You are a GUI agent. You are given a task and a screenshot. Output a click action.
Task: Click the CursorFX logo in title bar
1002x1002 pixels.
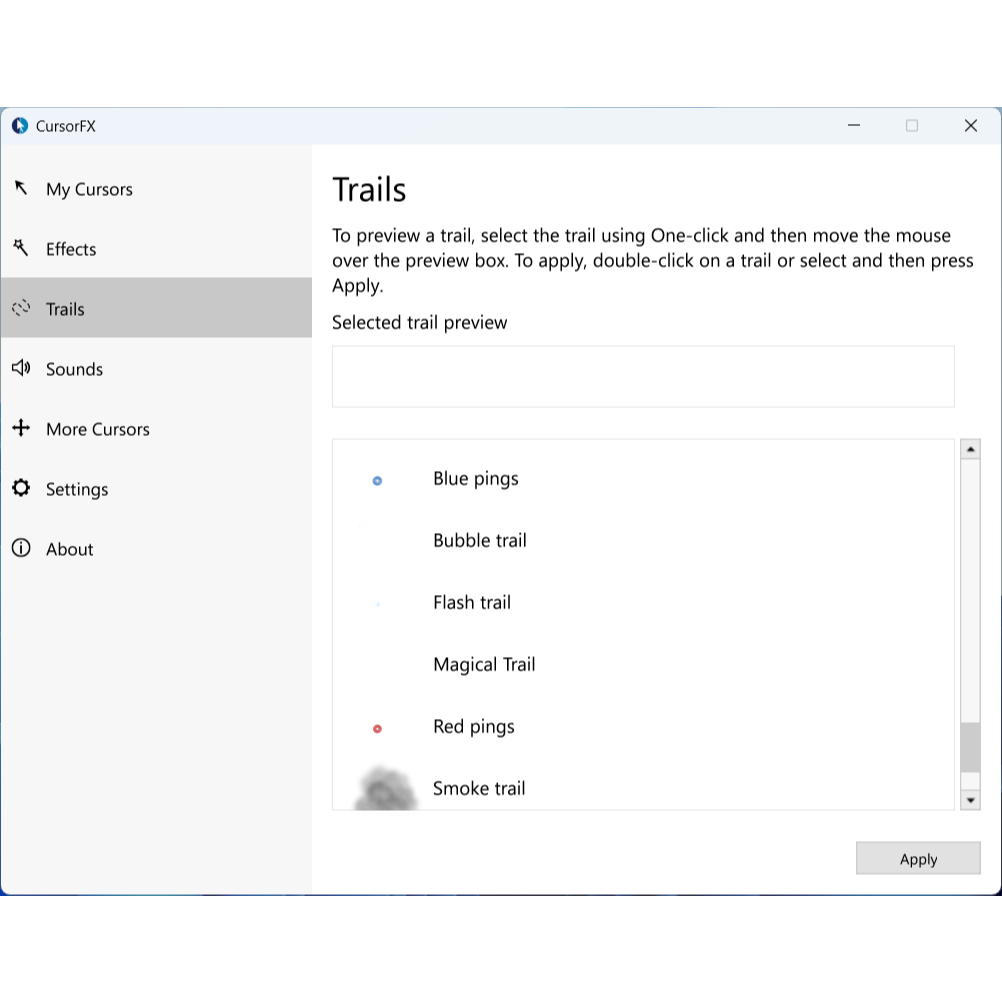click(x=20, y=126)
